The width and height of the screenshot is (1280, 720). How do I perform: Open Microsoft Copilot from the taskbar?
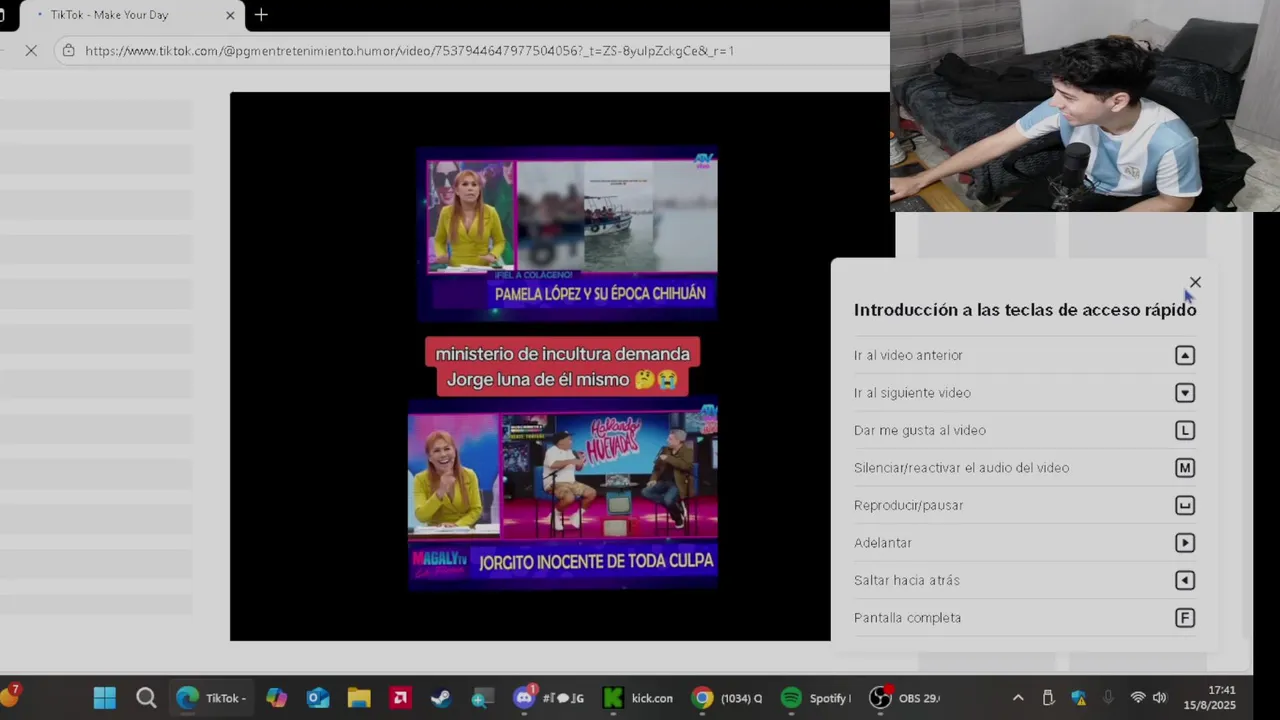(277, 698)
